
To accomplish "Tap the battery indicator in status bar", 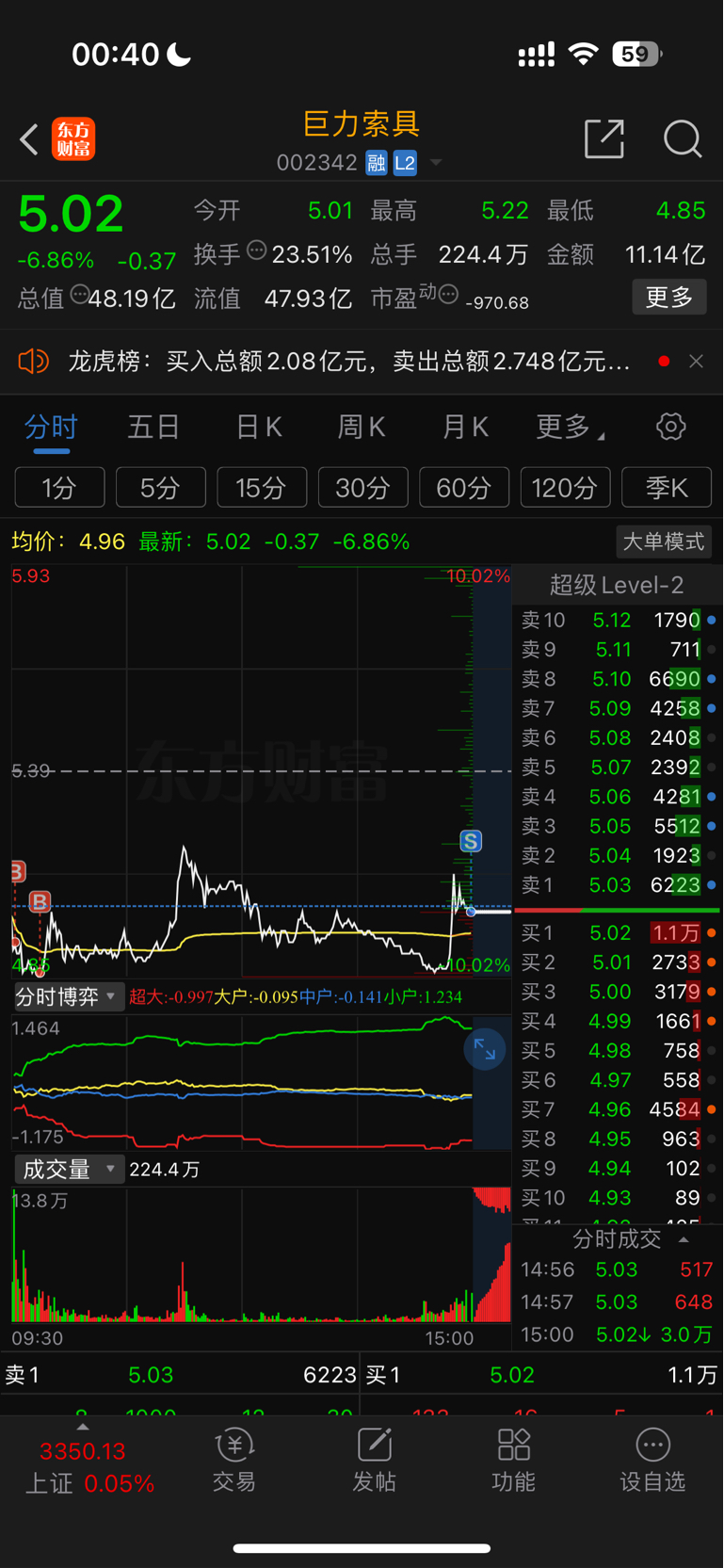I will 637,55.
